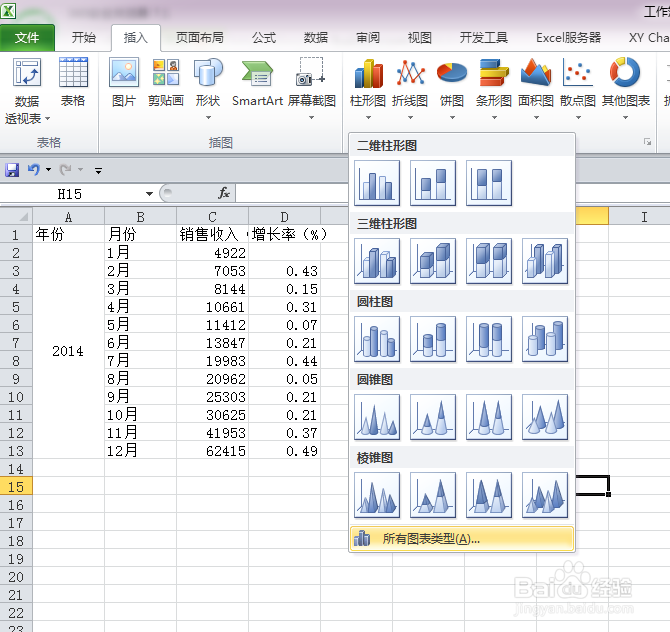
Task: Switch to the Formulas (公式) tab
Action: (x=264, y=38)
